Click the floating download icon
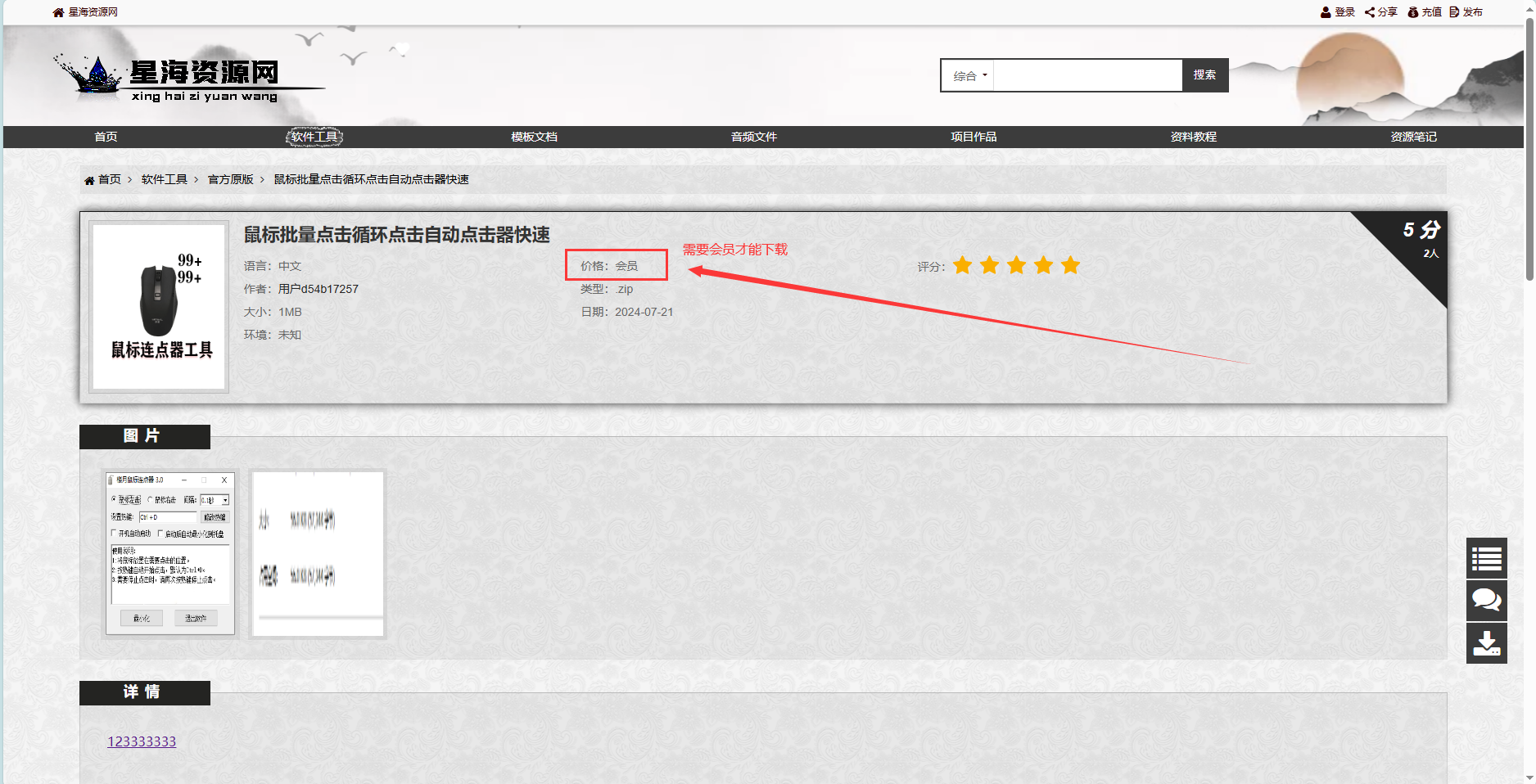This screenshot has height=784, width=1536. coord(1486,643)
